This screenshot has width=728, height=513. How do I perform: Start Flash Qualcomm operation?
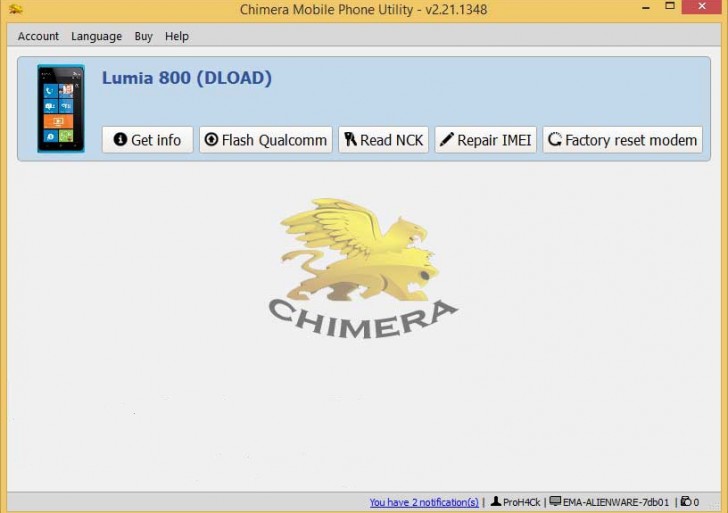point(266,140)
